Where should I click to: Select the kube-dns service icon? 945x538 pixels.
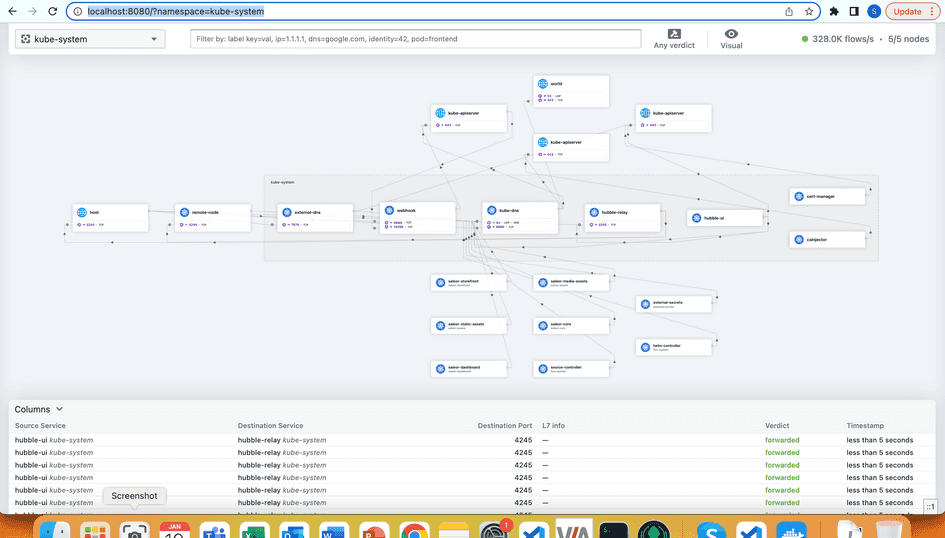[490, 211]
